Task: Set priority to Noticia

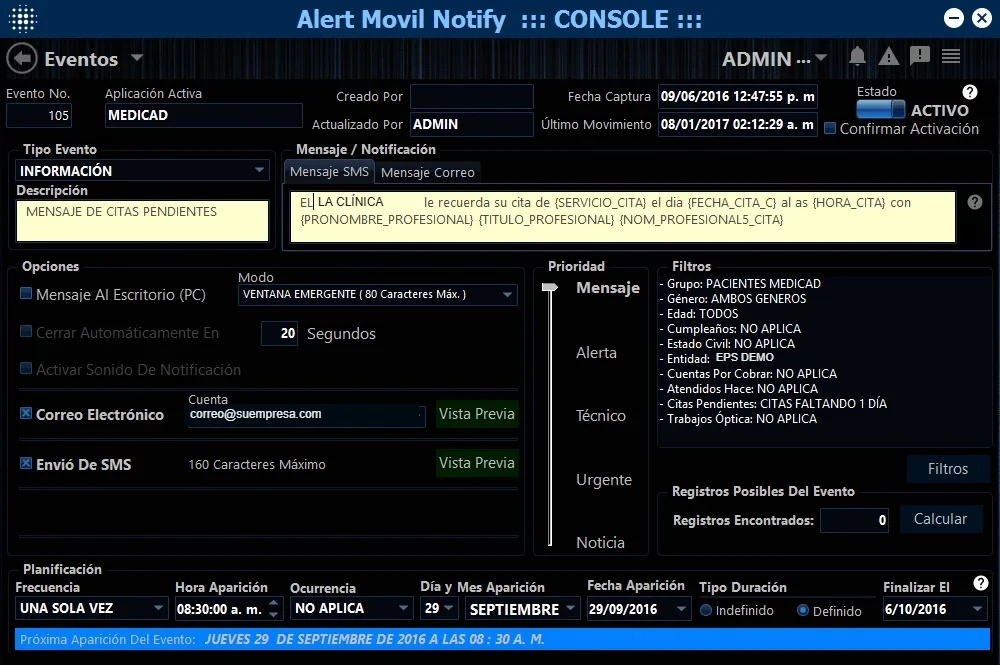Action: click(x=600, y=543)
